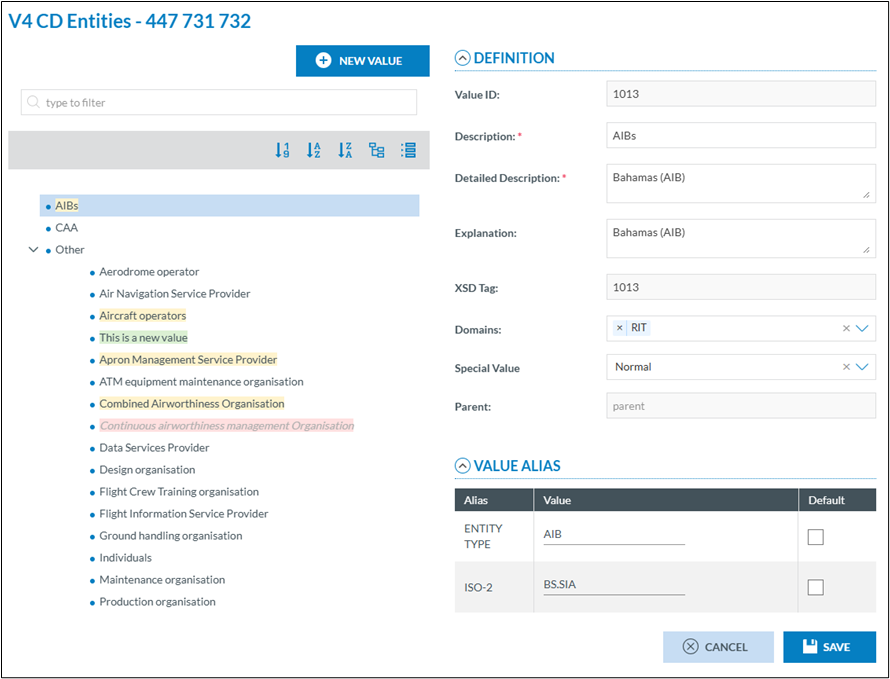Collapse the Value Alias section
Image resolution: width=890 pixels, height=679 pixels.
tap(462, 465)
